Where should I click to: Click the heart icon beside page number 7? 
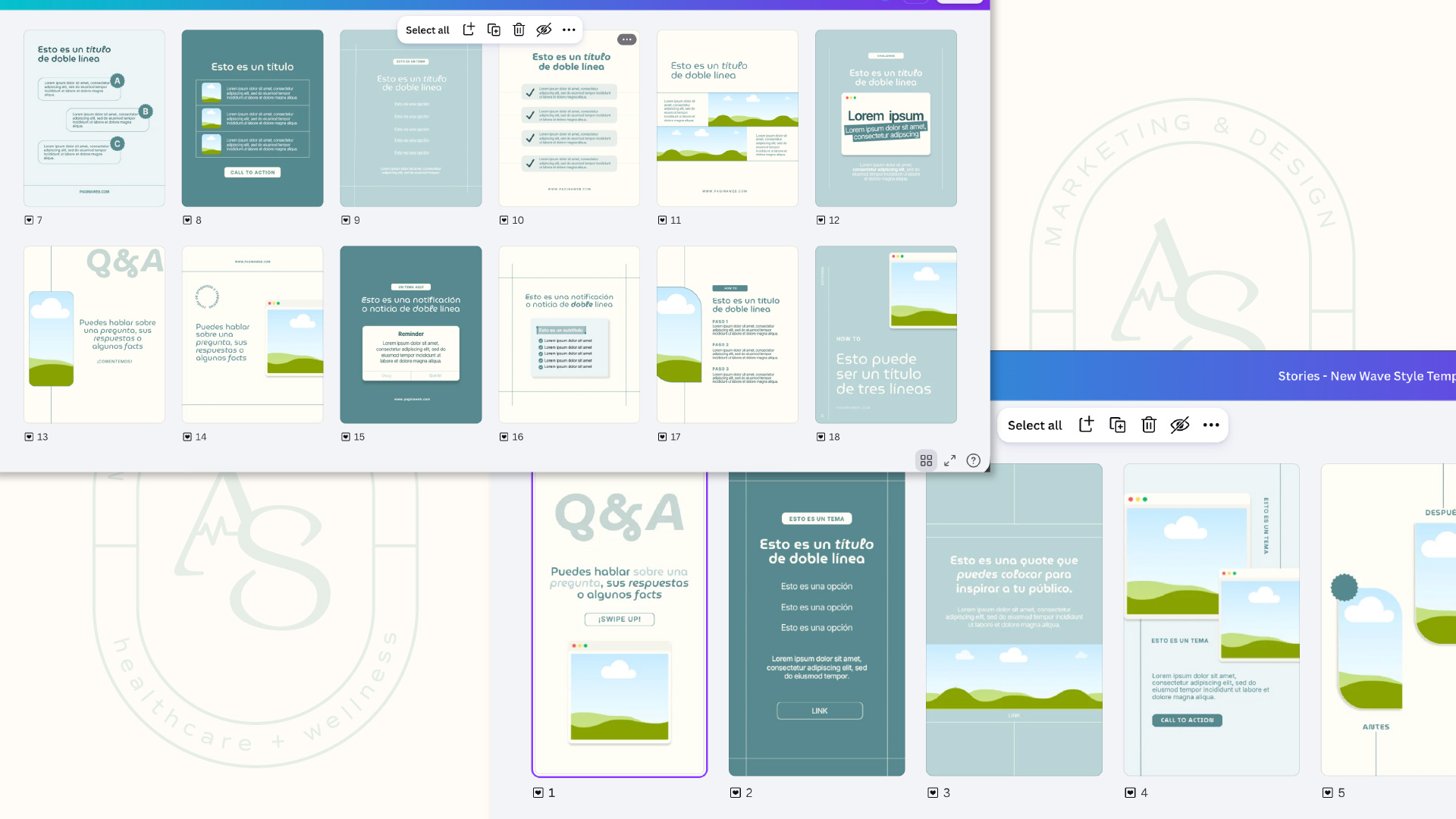pyautogui.click(x=29, y=220)
